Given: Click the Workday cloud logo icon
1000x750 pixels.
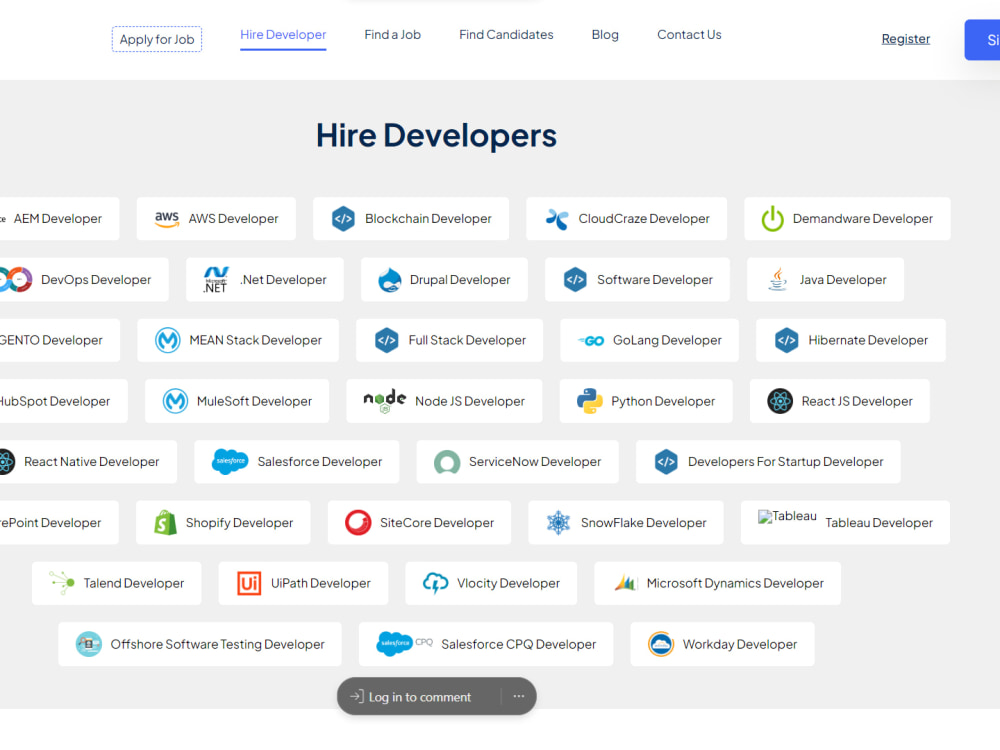Looking at the screenshot, I should coord(661,644).
